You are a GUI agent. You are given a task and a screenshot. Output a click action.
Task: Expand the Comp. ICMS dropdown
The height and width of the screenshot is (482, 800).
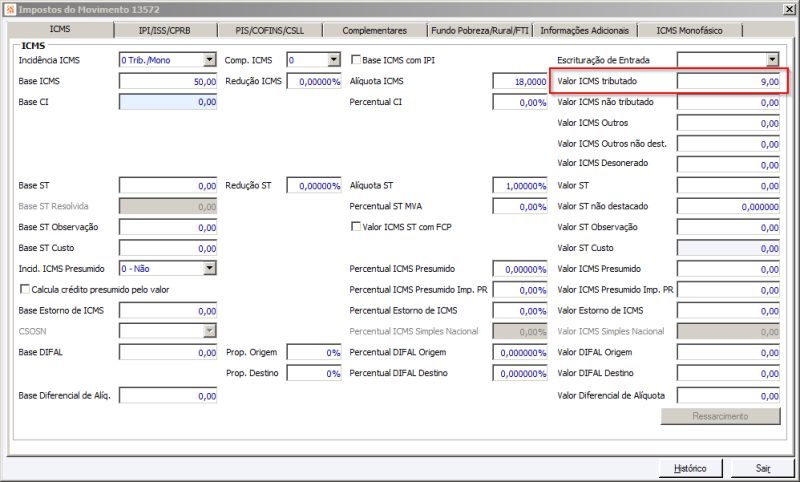pos(334,60)
